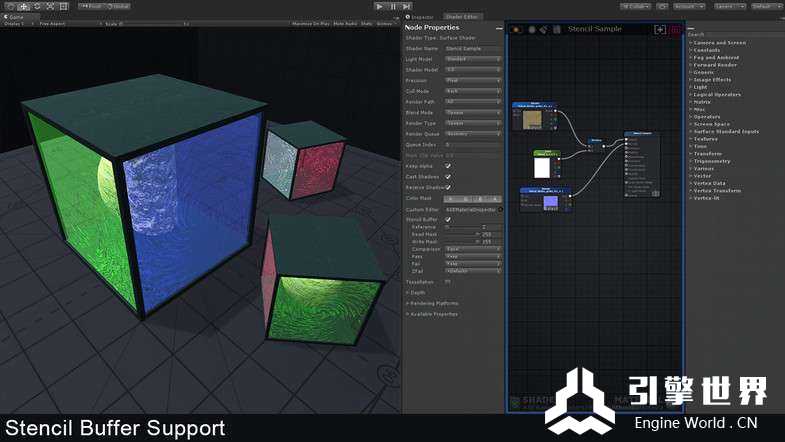Toggle the Stencil Buffer checkbox
Screen dimensions: 785x442
pyautogui.click(x=448, y=219)
